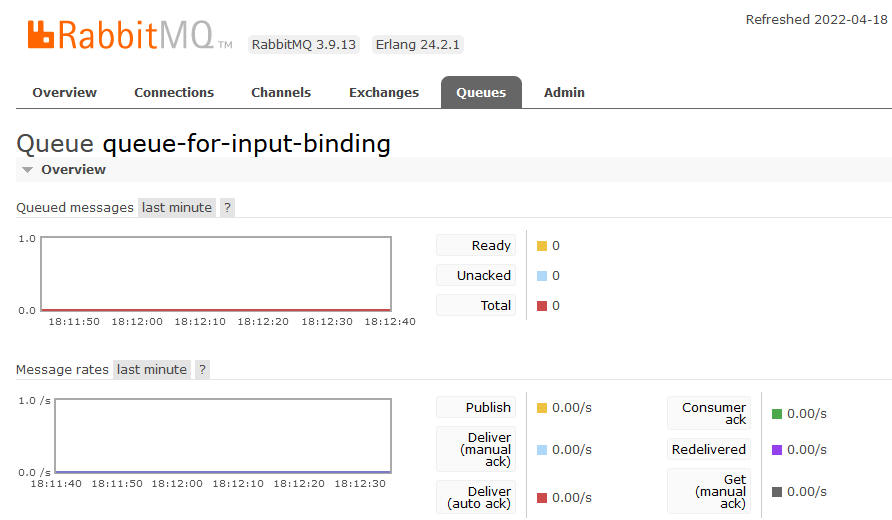The width and height of the screenshot is (892, 520).
Task: Click the Redelivered 0.00/s value
Action: click(x=807, y=450)
